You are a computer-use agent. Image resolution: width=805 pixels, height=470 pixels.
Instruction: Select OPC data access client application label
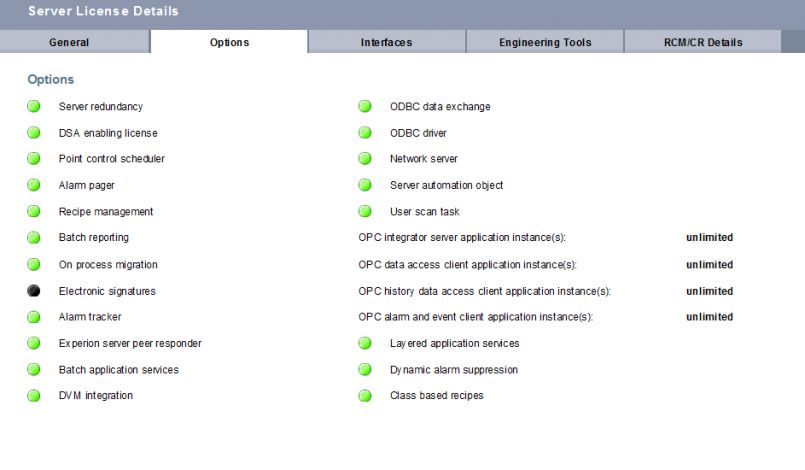point(468,264)
